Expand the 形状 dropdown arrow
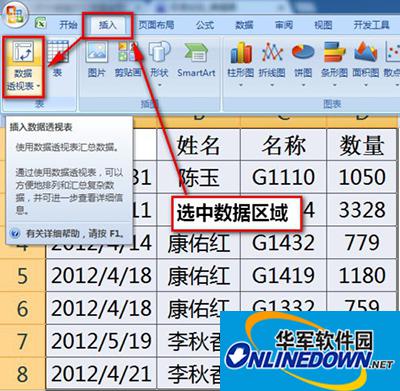Screen dimensions: 400x391 [x=159, y=85]
